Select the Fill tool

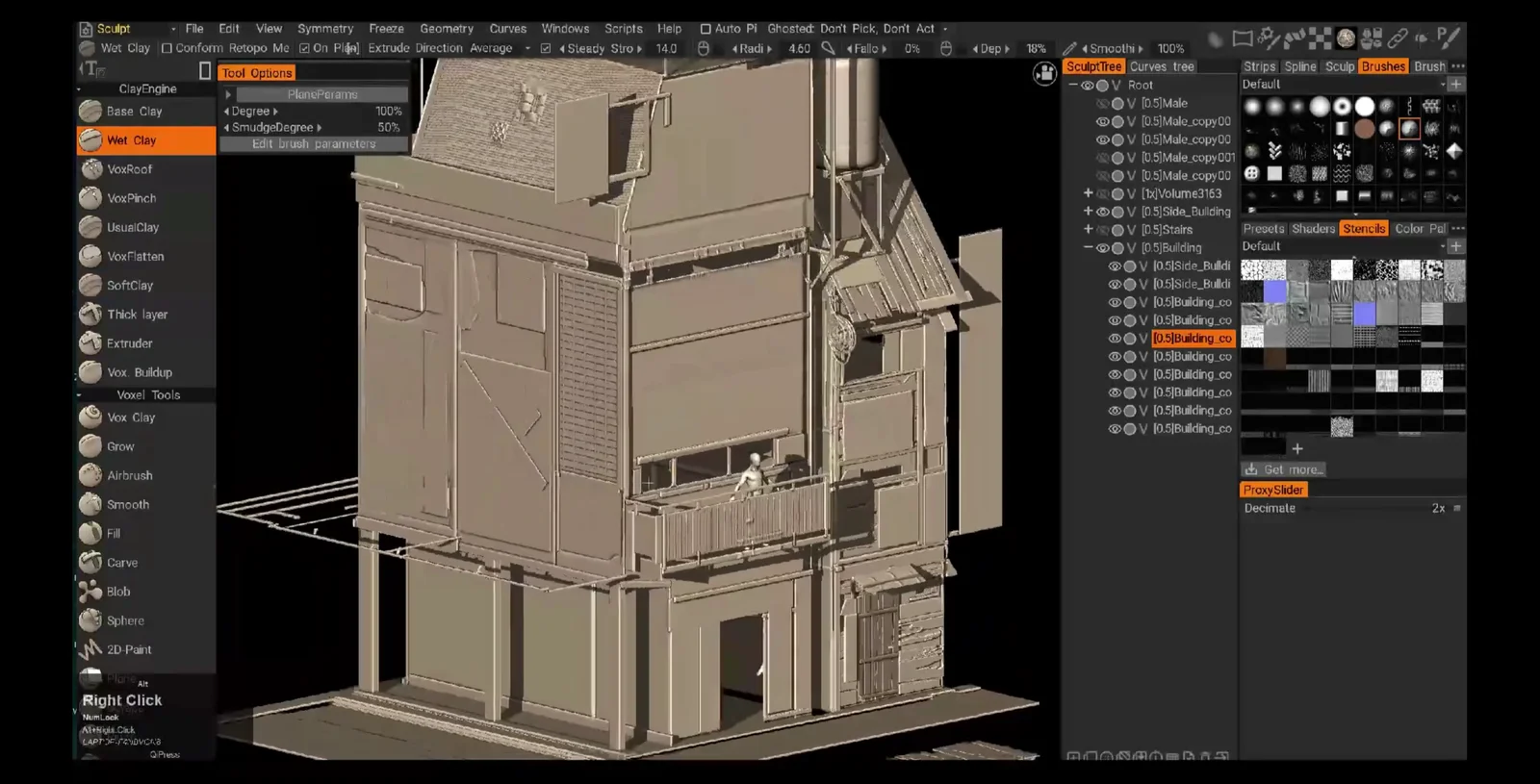tap(145, 533)
